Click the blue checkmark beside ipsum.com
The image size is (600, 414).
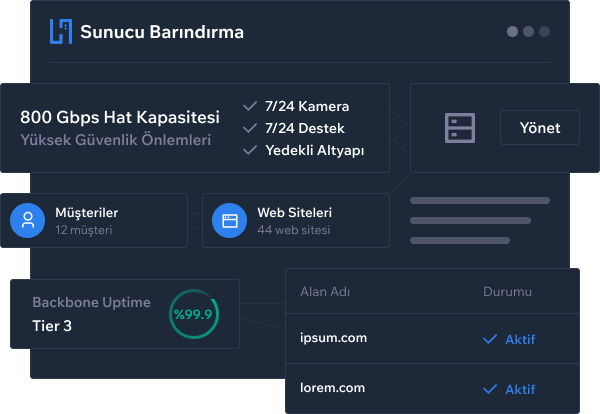490,339
